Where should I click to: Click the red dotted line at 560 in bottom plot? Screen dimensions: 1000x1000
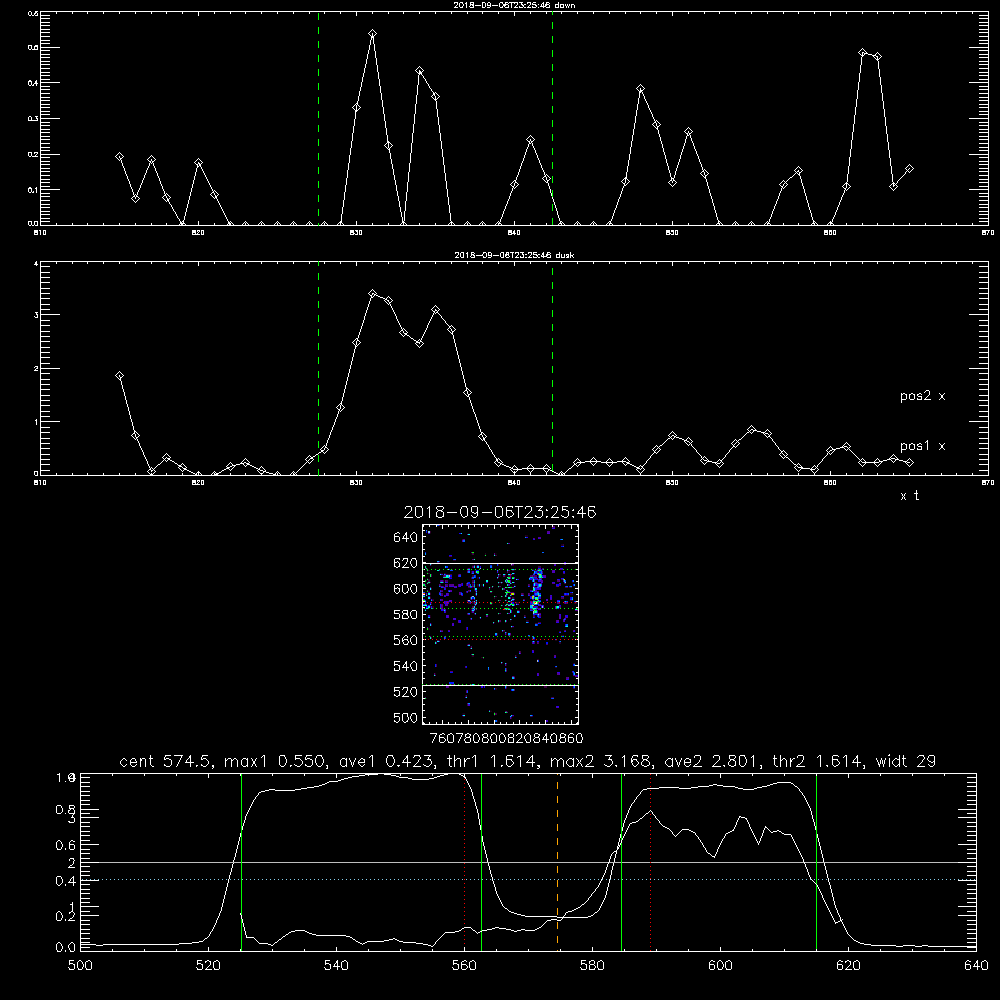pyautogui.click(x=465, y=861)
